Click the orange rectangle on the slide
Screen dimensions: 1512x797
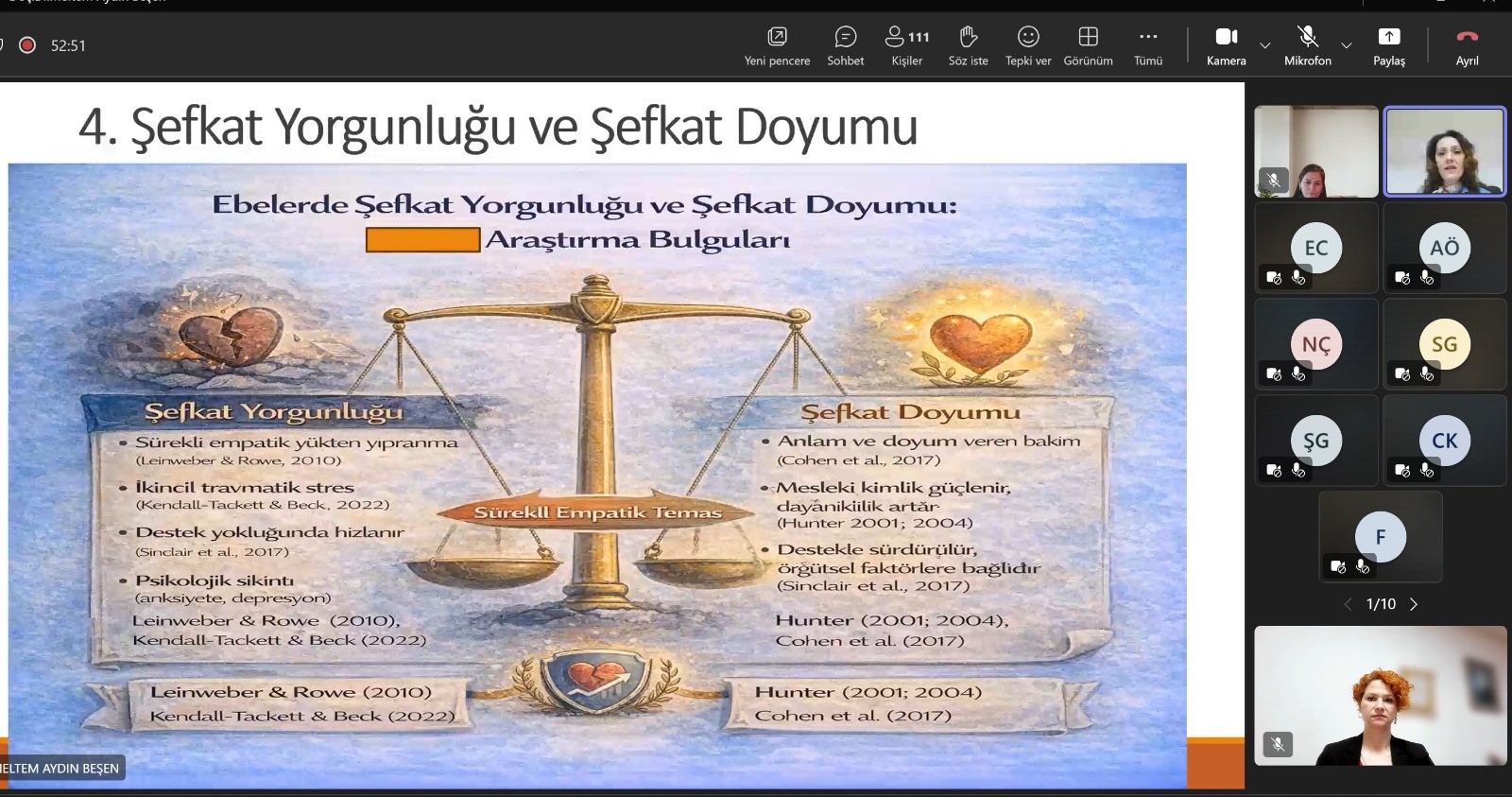pos(422,240)
